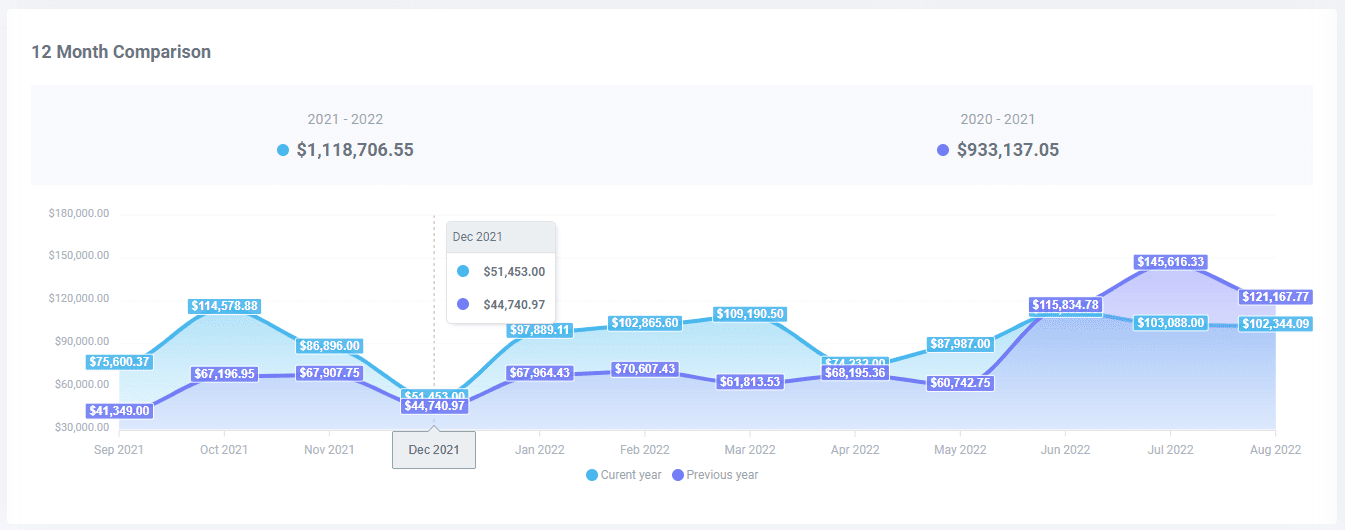Screen dimensions: 1345x530
Task: Click the 12 Month Comparison heading
Action: [121, 52]
